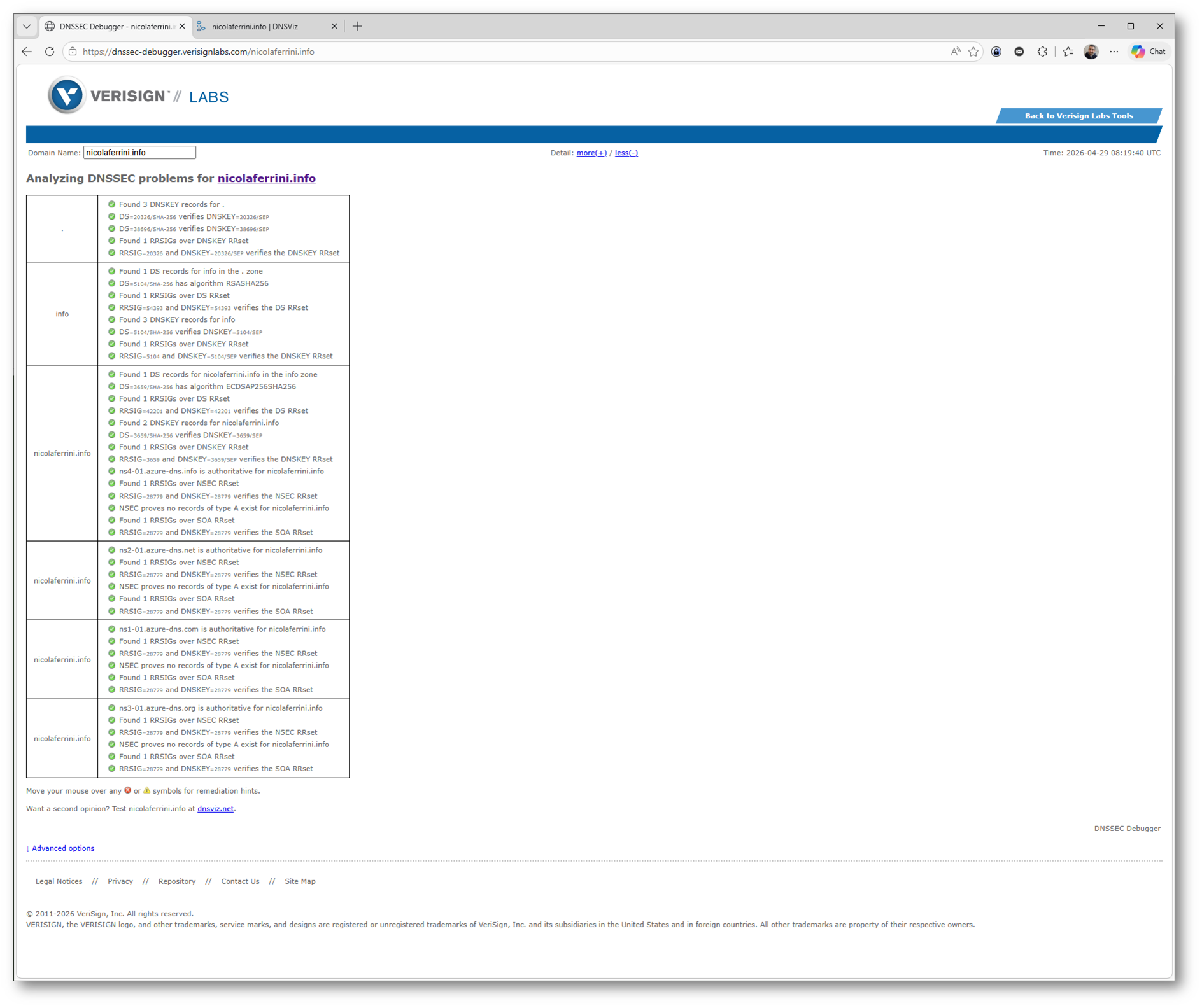
Task: Open the browser profile avatar
Action: point(1091,52)
